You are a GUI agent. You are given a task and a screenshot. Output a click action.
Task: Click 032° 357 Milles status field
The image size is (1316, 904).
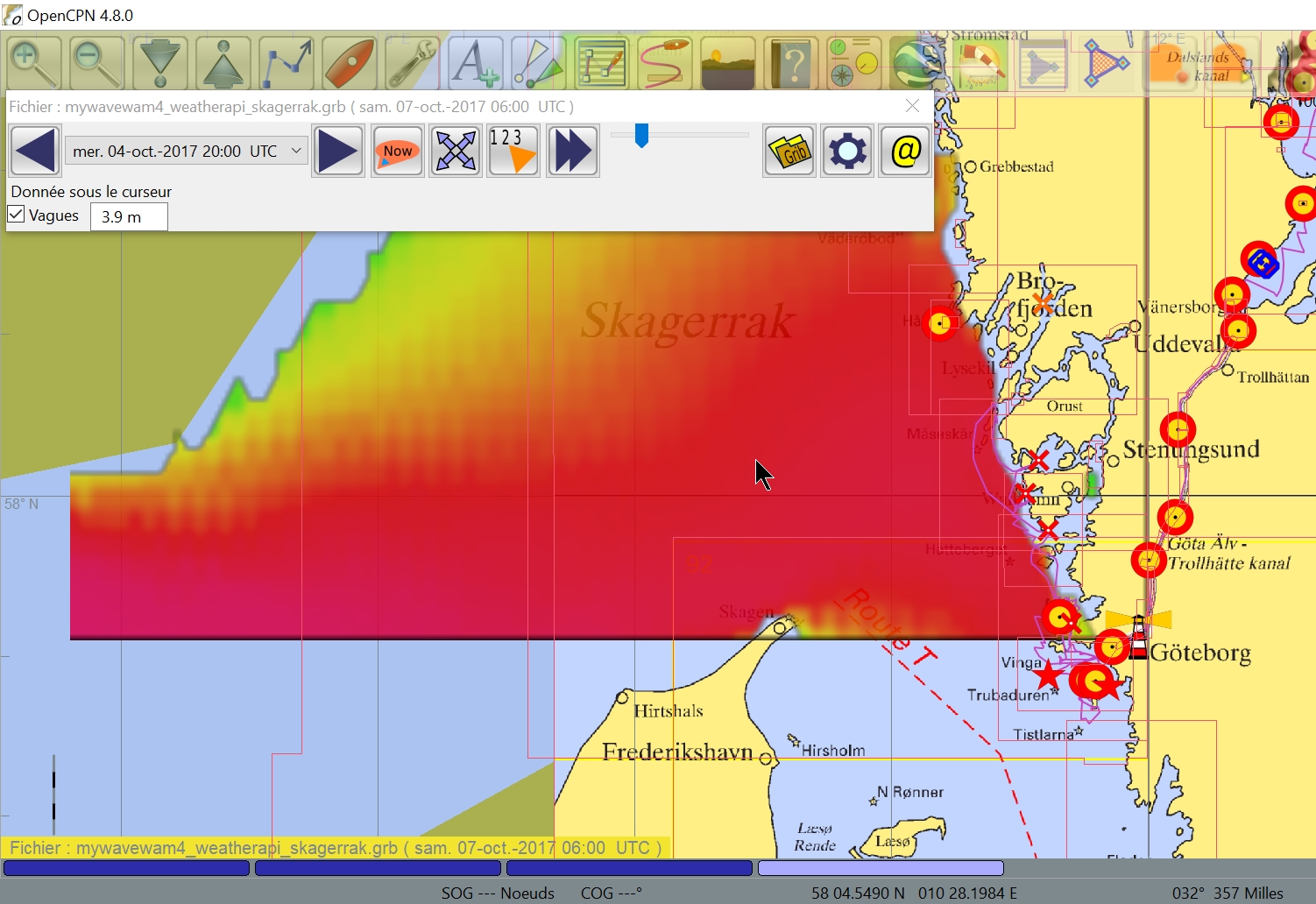[x=1228, y=893]
